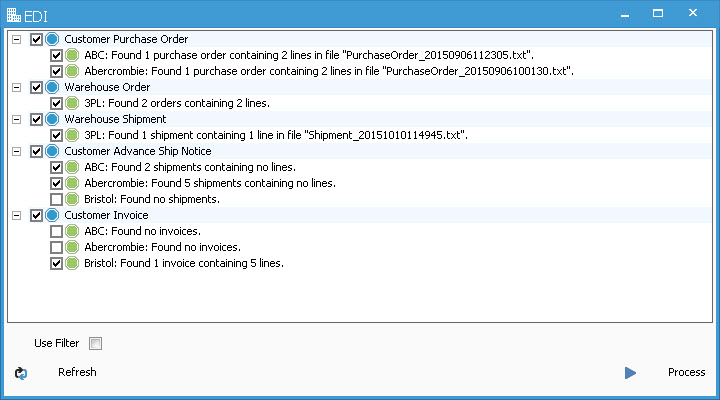Uncheck the Customer Advance Ship Notice checkbox
720x400 pixels.
click(x=36, y=152)
